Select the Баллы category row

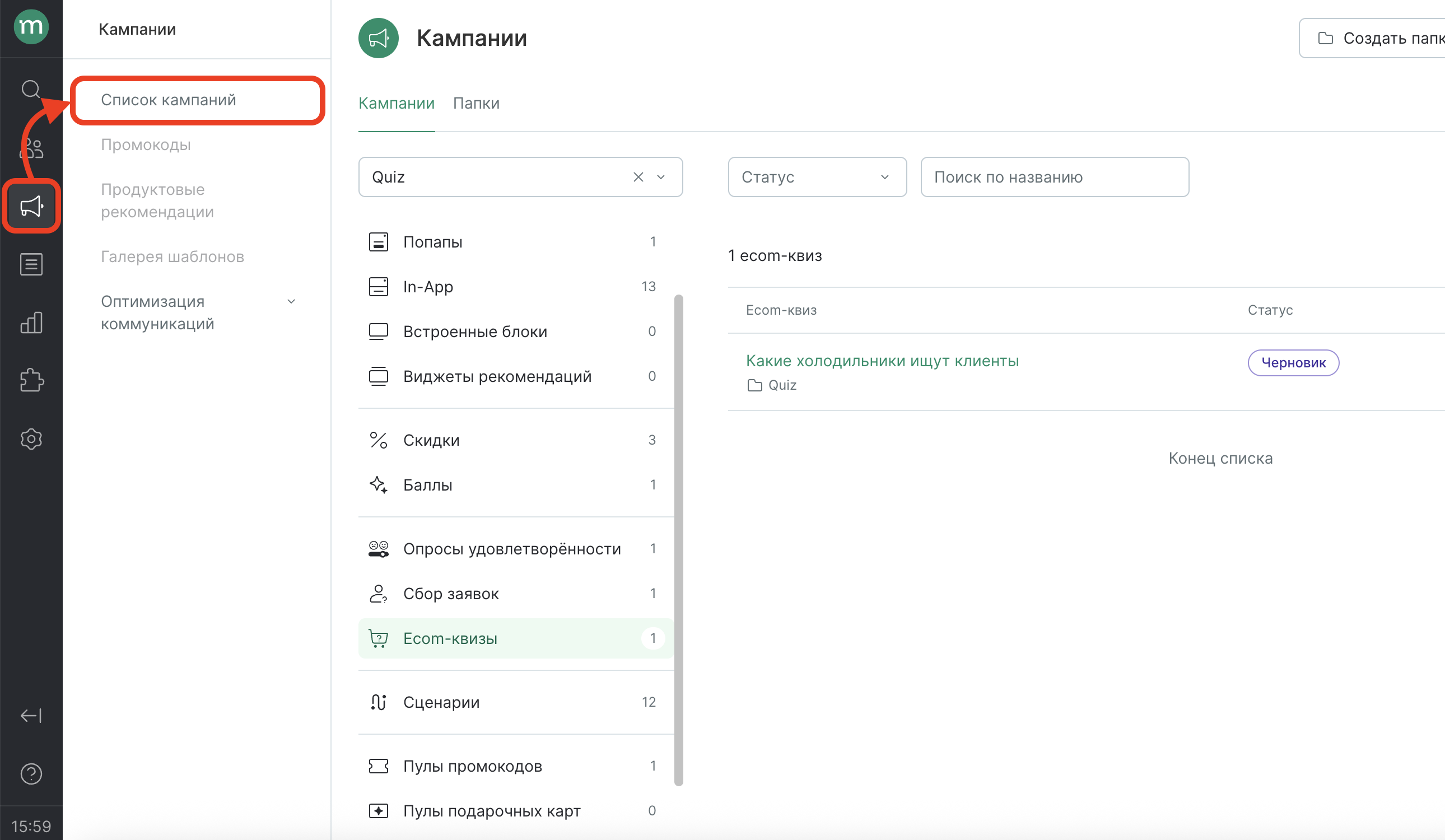pos(516,485)
